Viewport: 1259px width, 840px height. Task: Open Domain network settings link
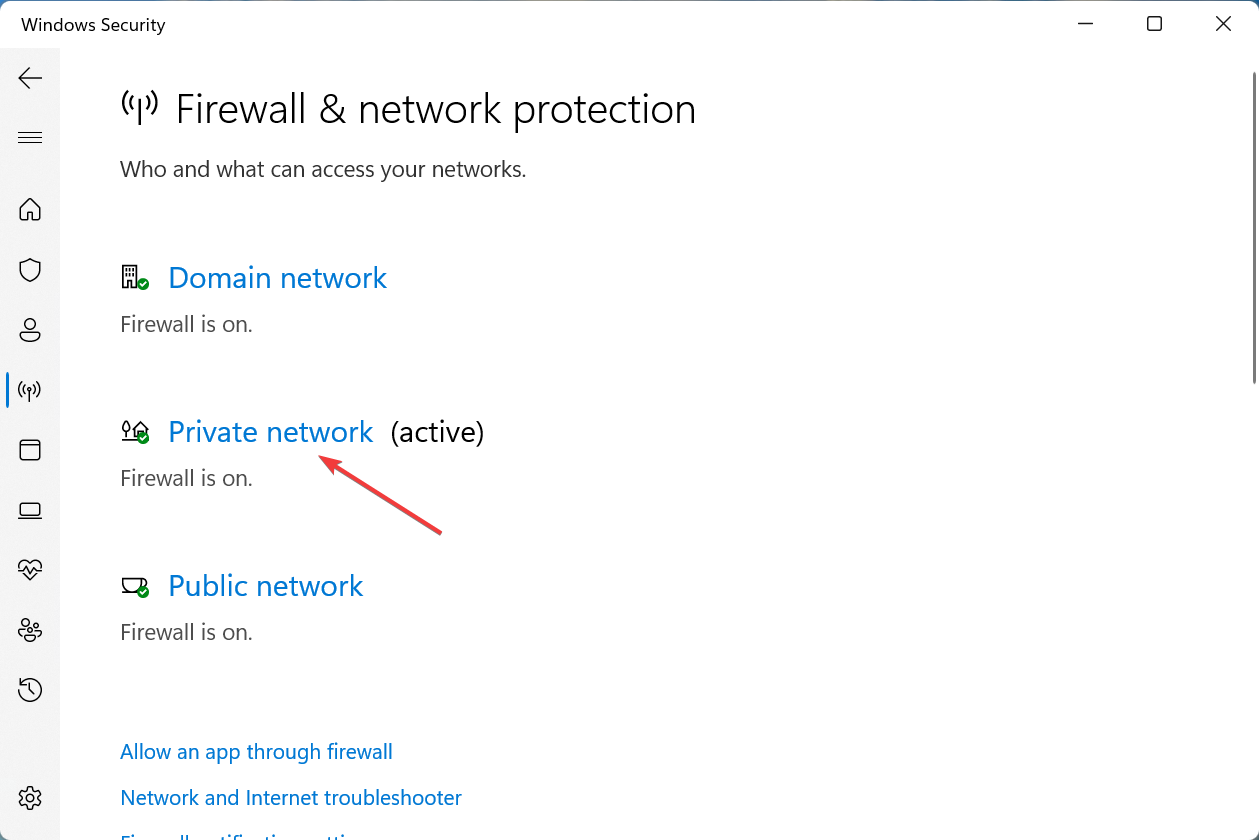click(x=277, y=278)
